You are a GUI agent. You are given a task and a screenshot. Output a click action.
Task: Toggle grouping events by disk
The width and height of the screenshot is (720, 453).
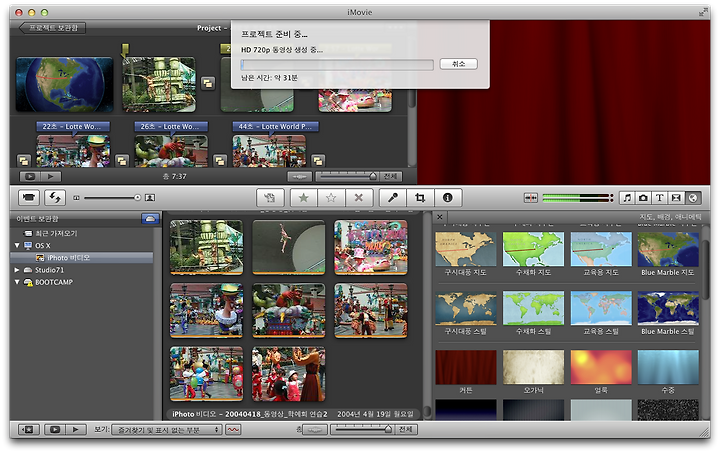tap(151, 218)
